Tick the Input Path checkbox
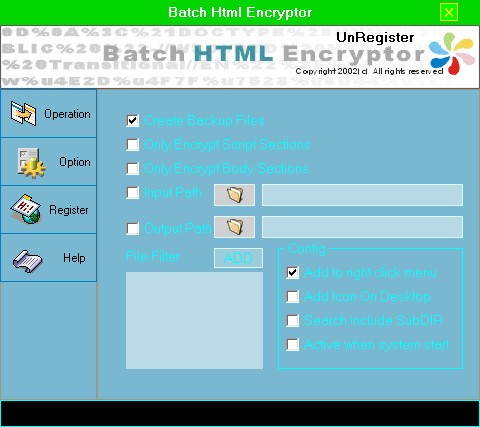 [133, 193]
